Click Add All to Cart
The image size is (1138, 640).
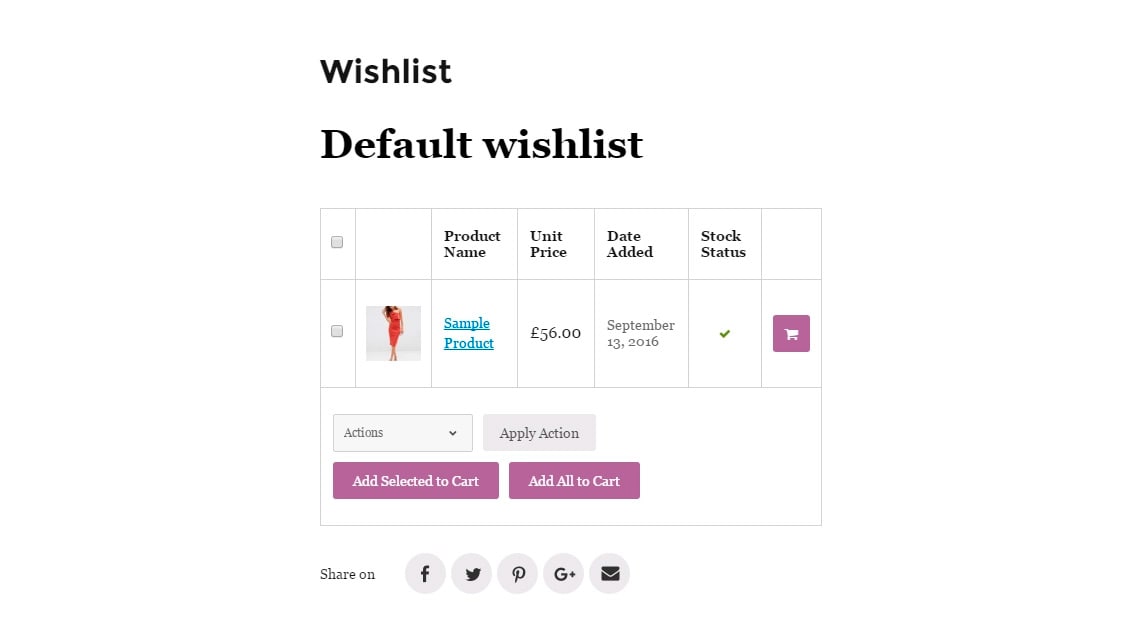point(574,481)
